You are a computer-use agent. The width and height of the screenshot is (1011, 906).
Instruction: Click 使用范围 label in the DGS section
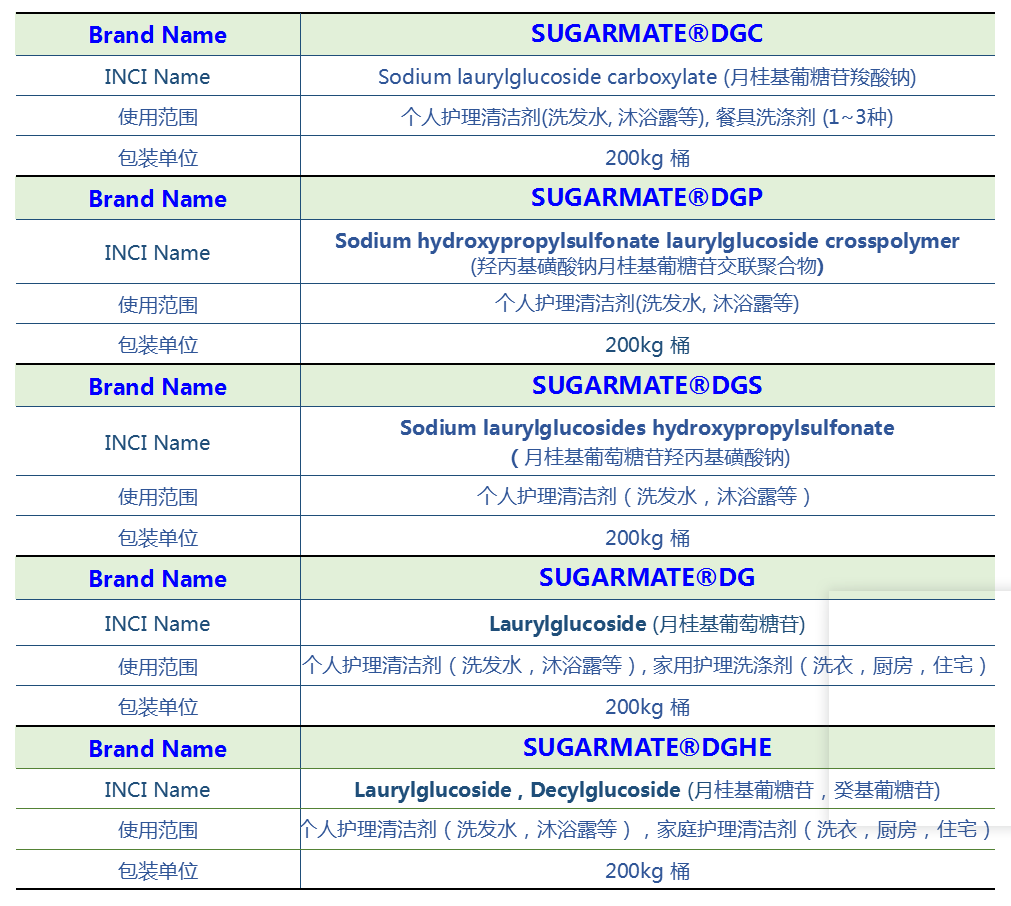point(157,497)
